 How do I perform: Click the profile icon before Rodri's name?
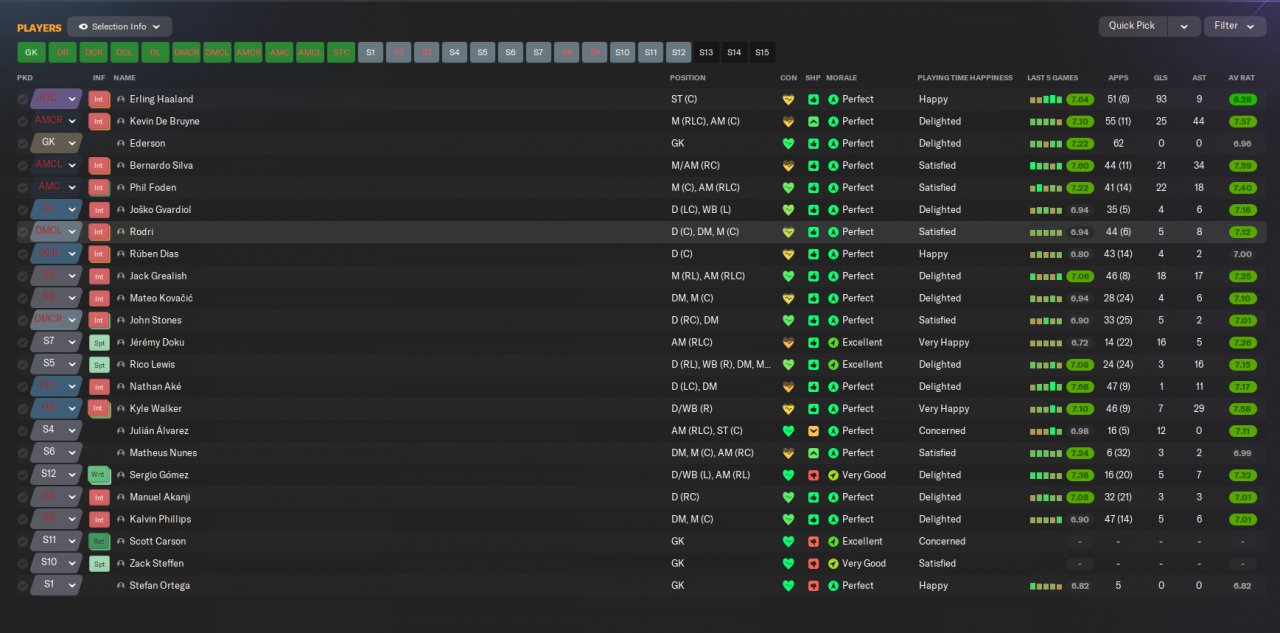121,232
